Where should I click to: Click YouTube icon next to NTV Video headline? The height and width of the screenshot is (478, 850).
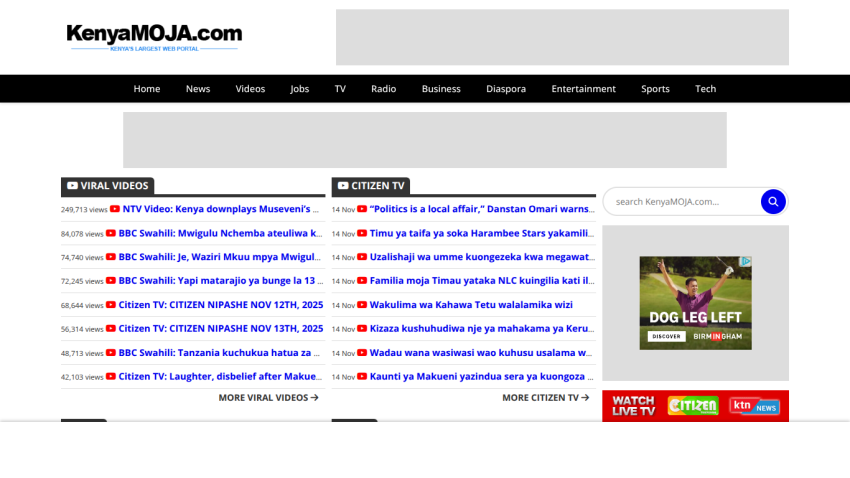(115, 209)
